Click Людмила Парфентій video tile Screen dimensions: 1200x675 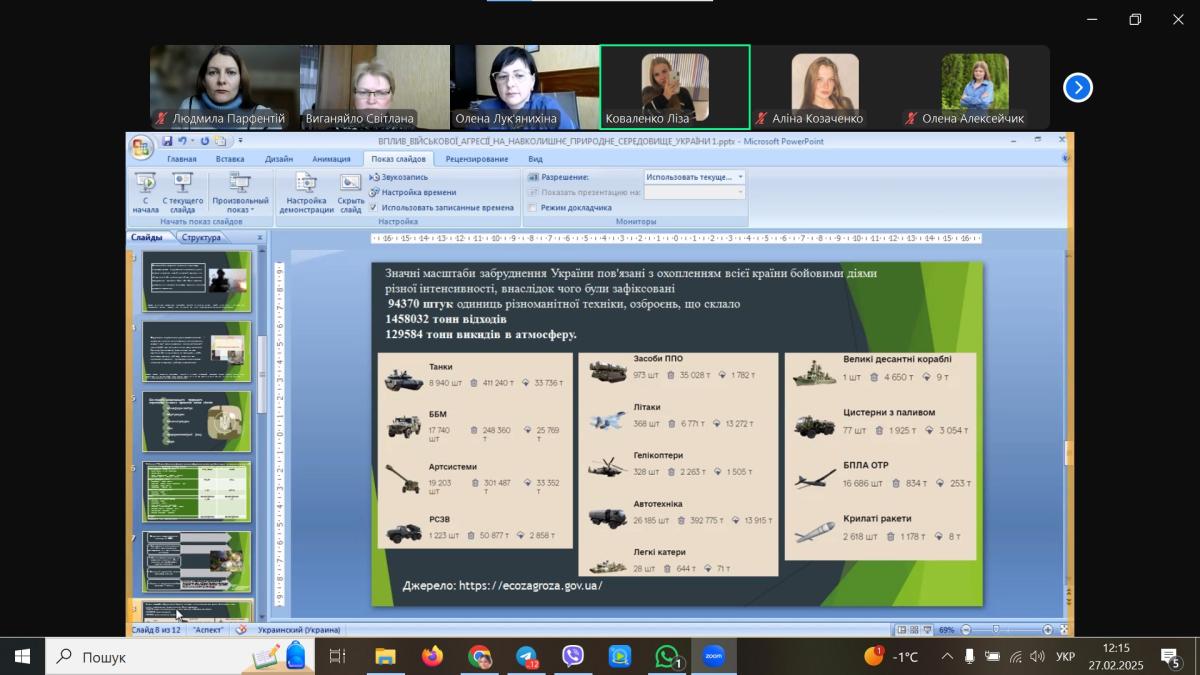[x=225, y=87]
